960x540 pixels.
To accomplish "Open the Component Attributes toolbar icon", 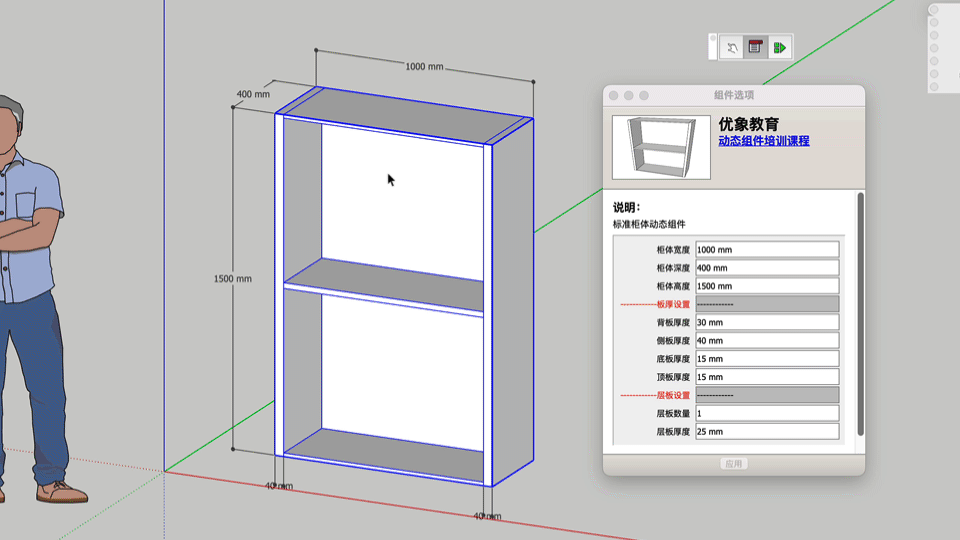I will coord(779,47).
